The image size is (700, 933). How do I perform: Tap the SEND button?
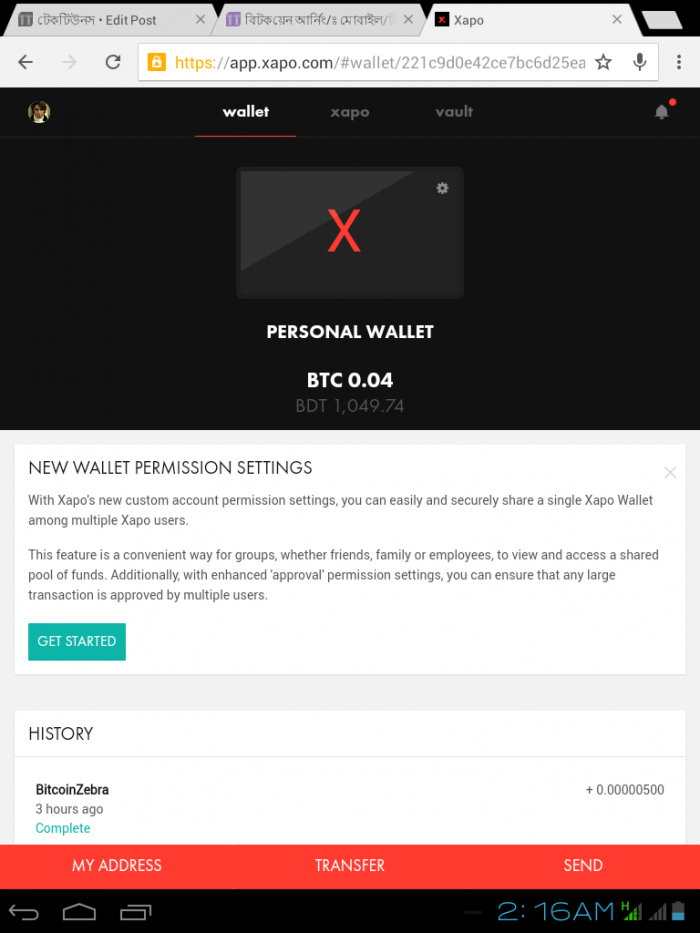[583, 866]
